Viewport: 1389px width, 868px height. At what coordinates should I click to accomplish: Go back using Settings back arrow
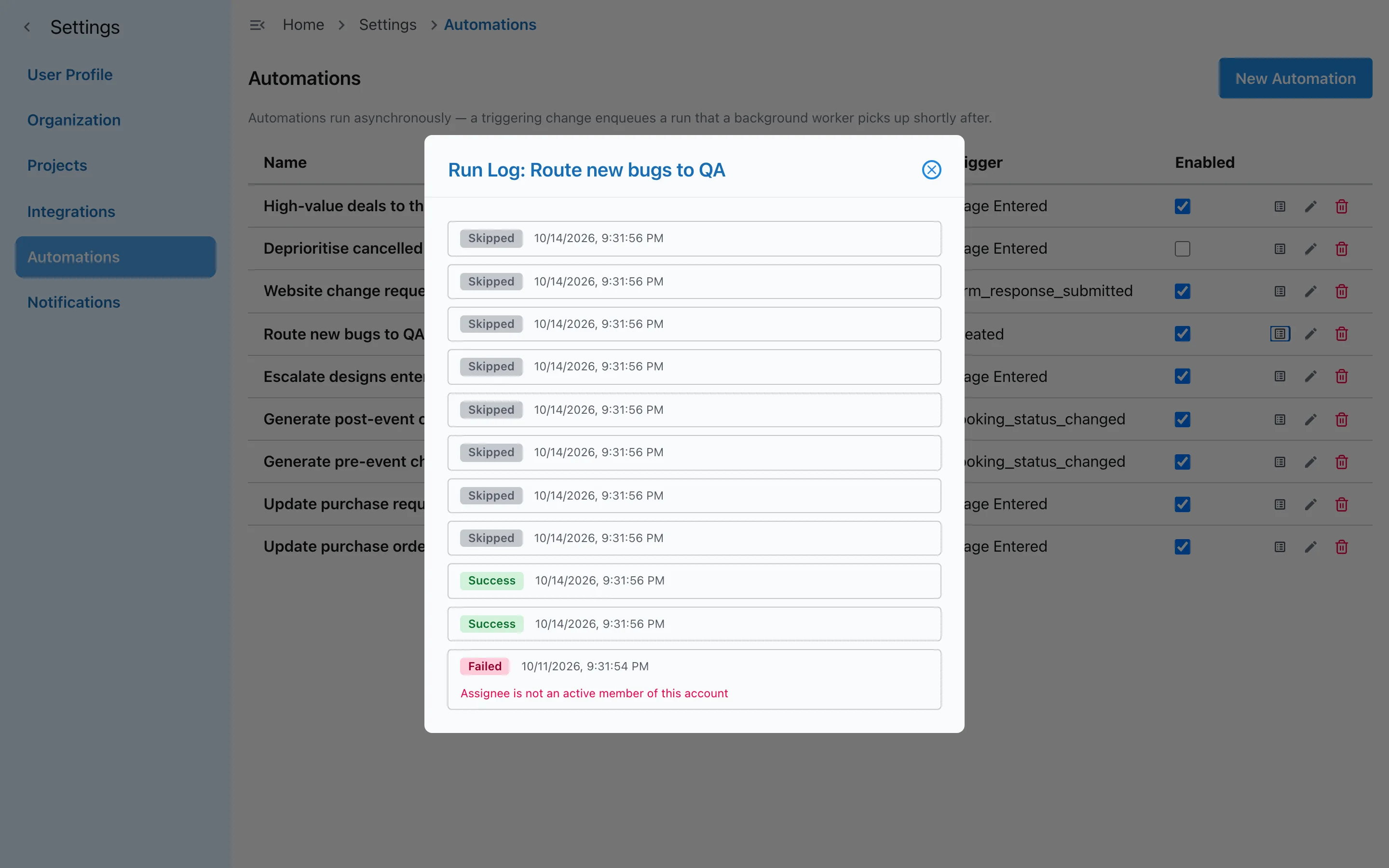[x=27, y=27]
